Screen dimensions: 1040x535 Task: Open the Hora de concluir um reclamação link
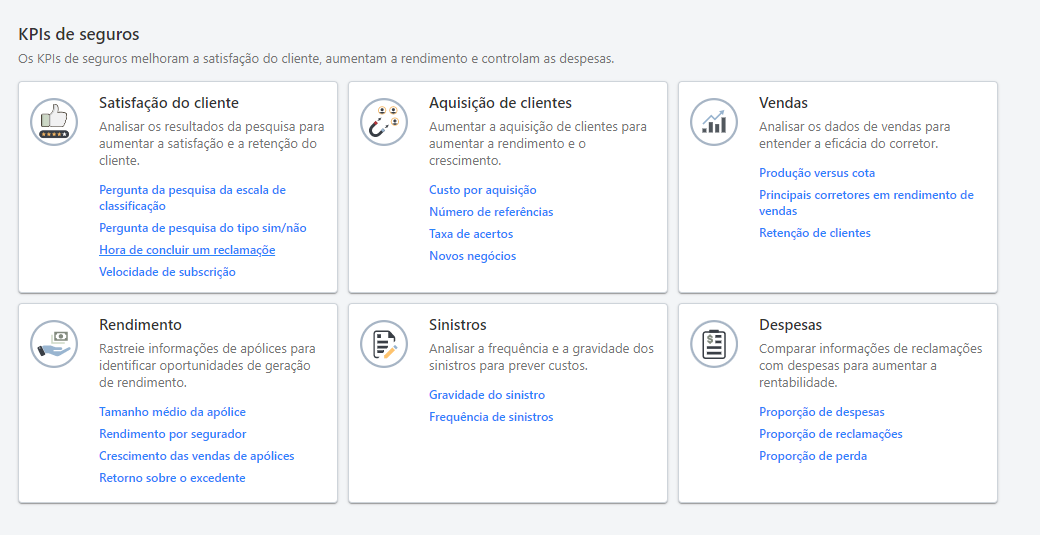(x=187, y=250)
